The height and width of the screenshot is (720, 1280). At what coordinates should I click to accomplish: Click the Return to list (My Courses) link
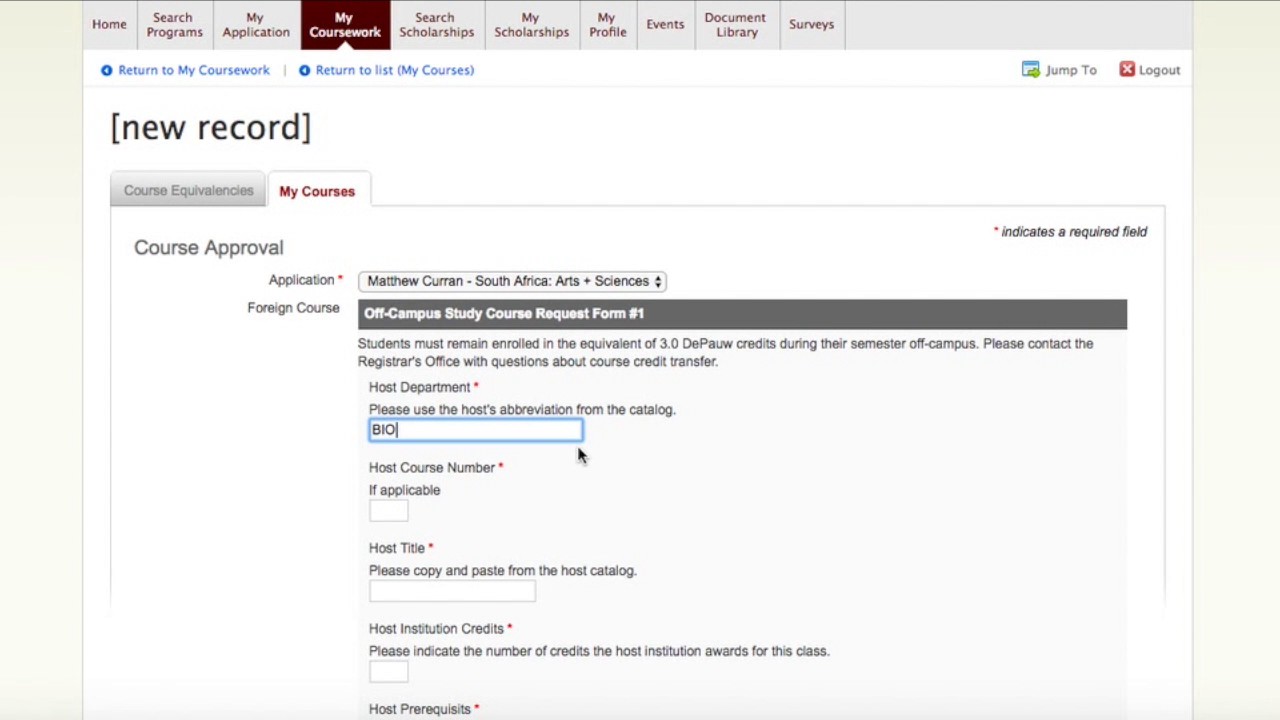pos(394,70)
